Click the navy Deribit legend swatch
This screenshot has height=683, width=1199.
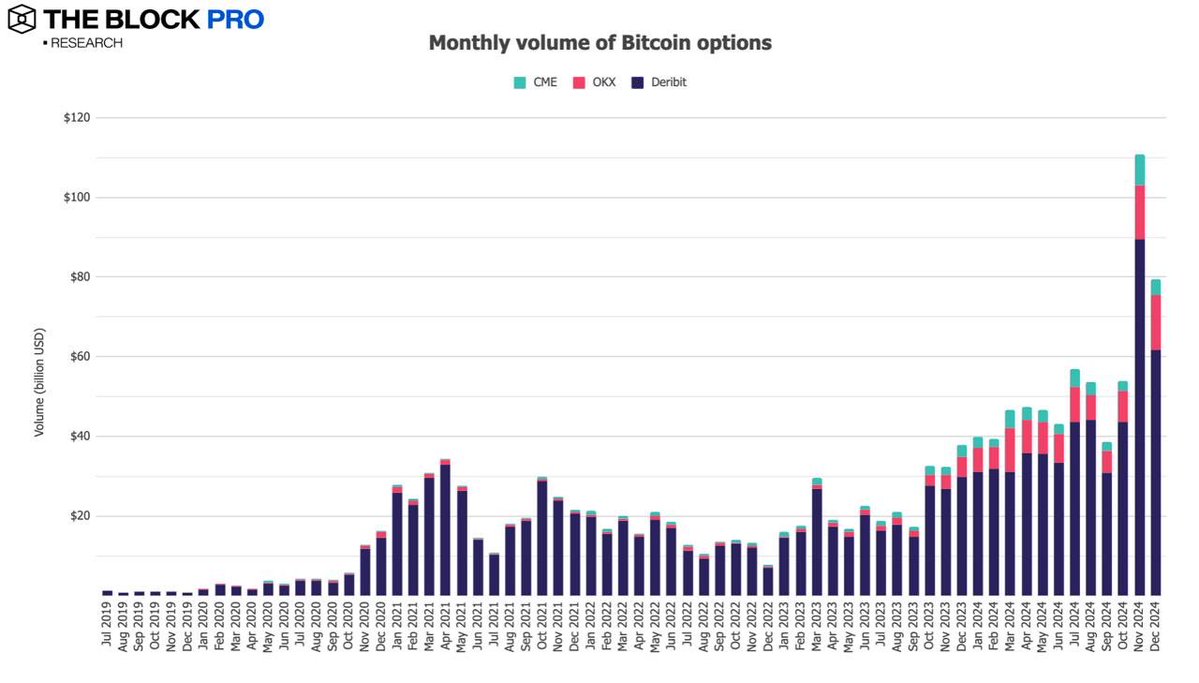tap(637, 82)
